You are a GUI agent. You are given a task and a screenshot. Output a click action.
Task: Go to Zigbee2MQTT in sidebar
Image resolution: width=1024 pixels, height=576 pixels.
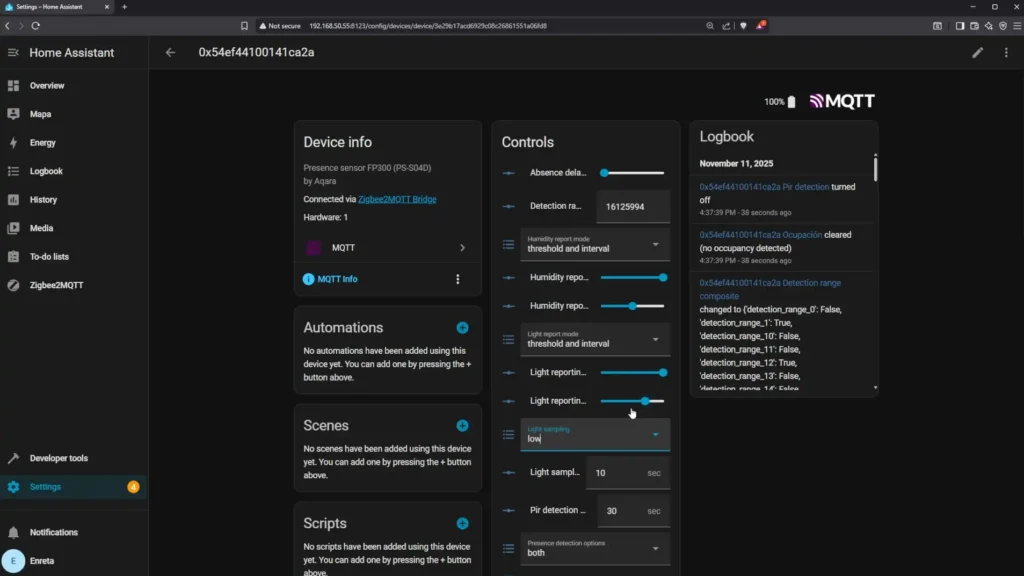click(x=56, y=285)
